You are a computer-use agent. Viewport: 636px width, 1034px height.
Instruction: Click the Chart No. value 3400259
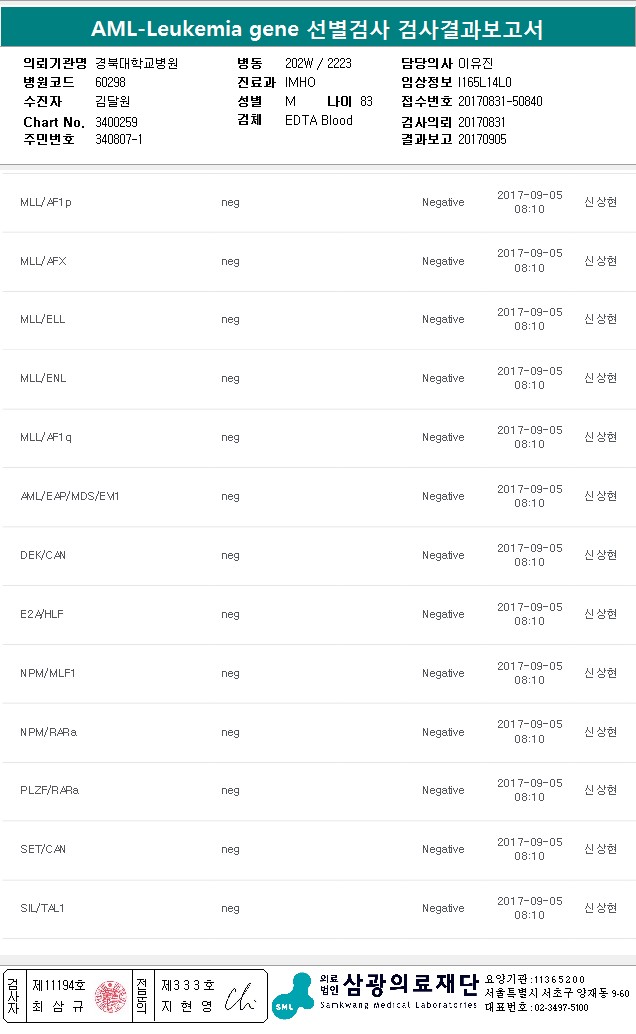[x=117, y=122]
